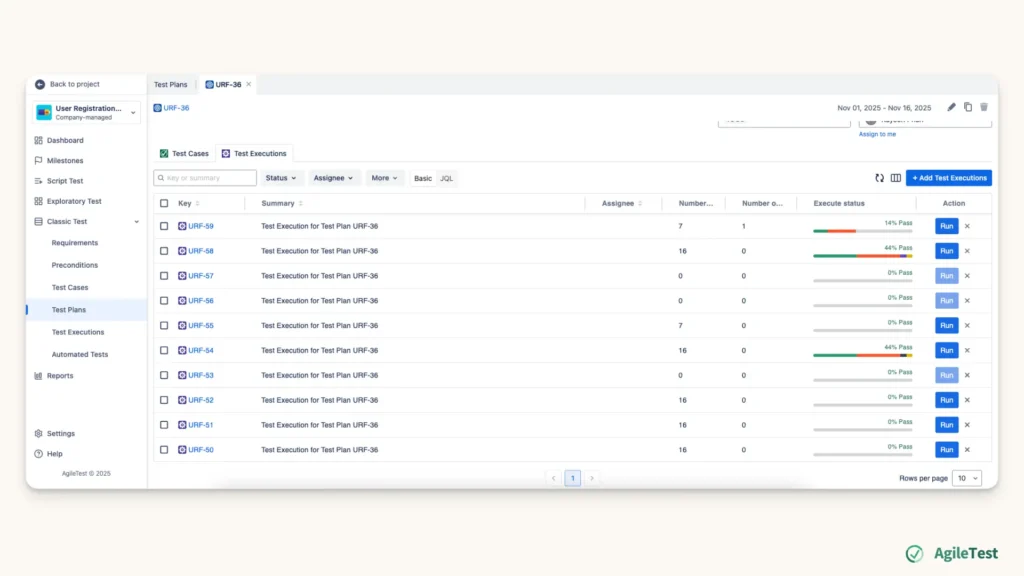Open Preconditions in the sidebar

click(74, 265)
